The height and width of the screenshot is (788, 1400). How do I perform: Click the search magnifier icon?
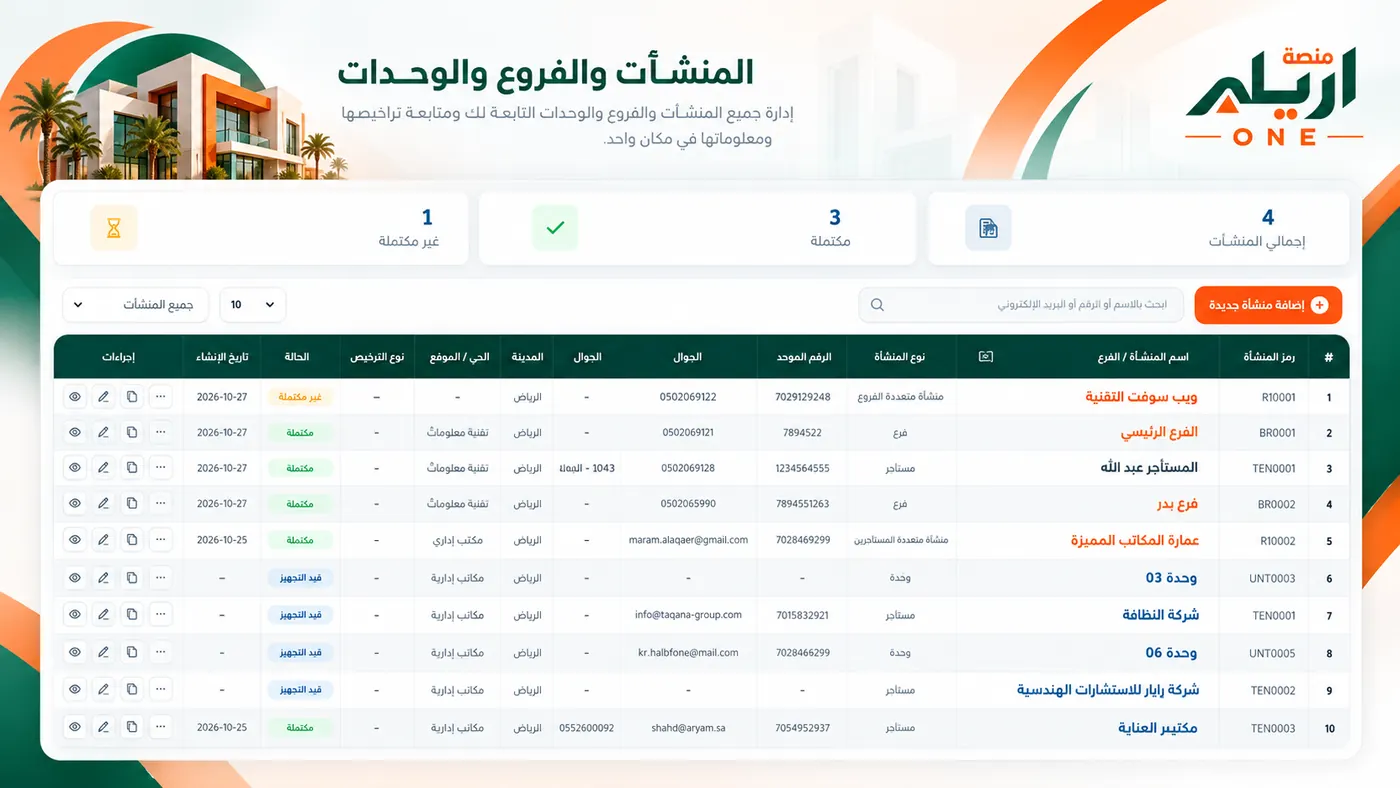pyautogui.click(x=877, y=305)
